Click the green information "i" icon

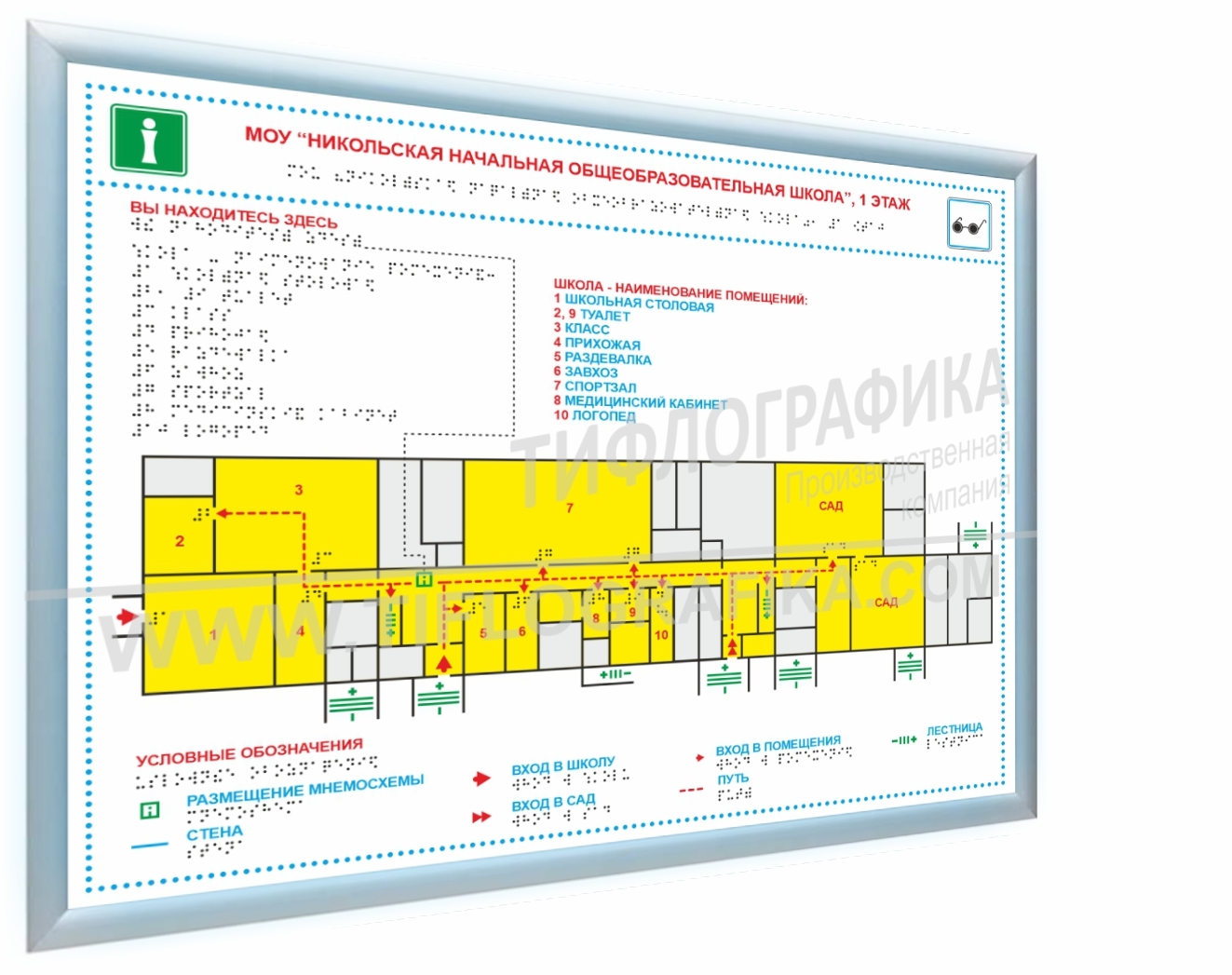click(148, 140)
